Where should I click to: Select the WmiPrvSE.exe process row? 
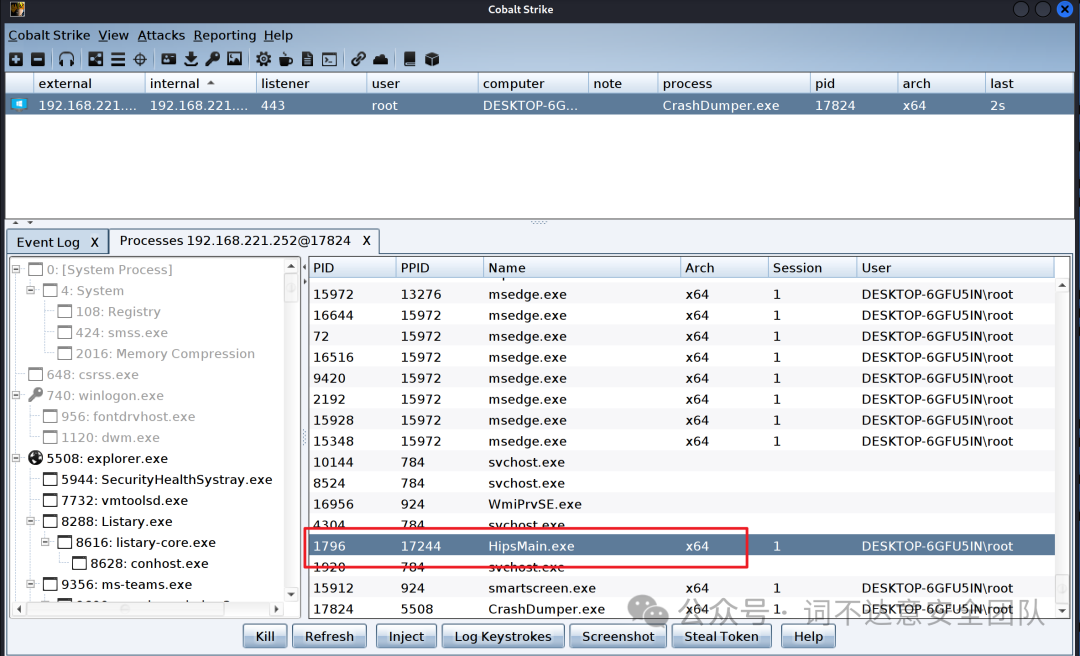pyautogui.click(x=682, y=504)
